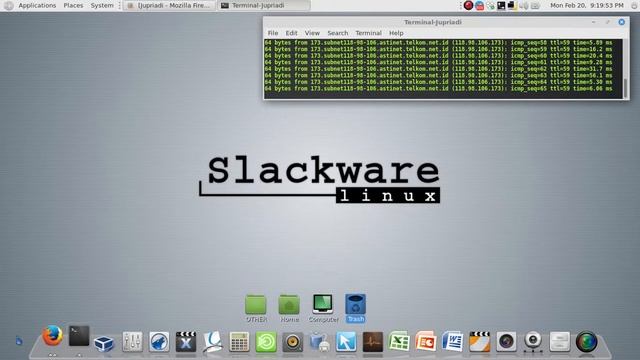Image resolution: width=640 pixels, height=360 pixels.
Task: Click the white sail document icon in dock
Action: 213,342
